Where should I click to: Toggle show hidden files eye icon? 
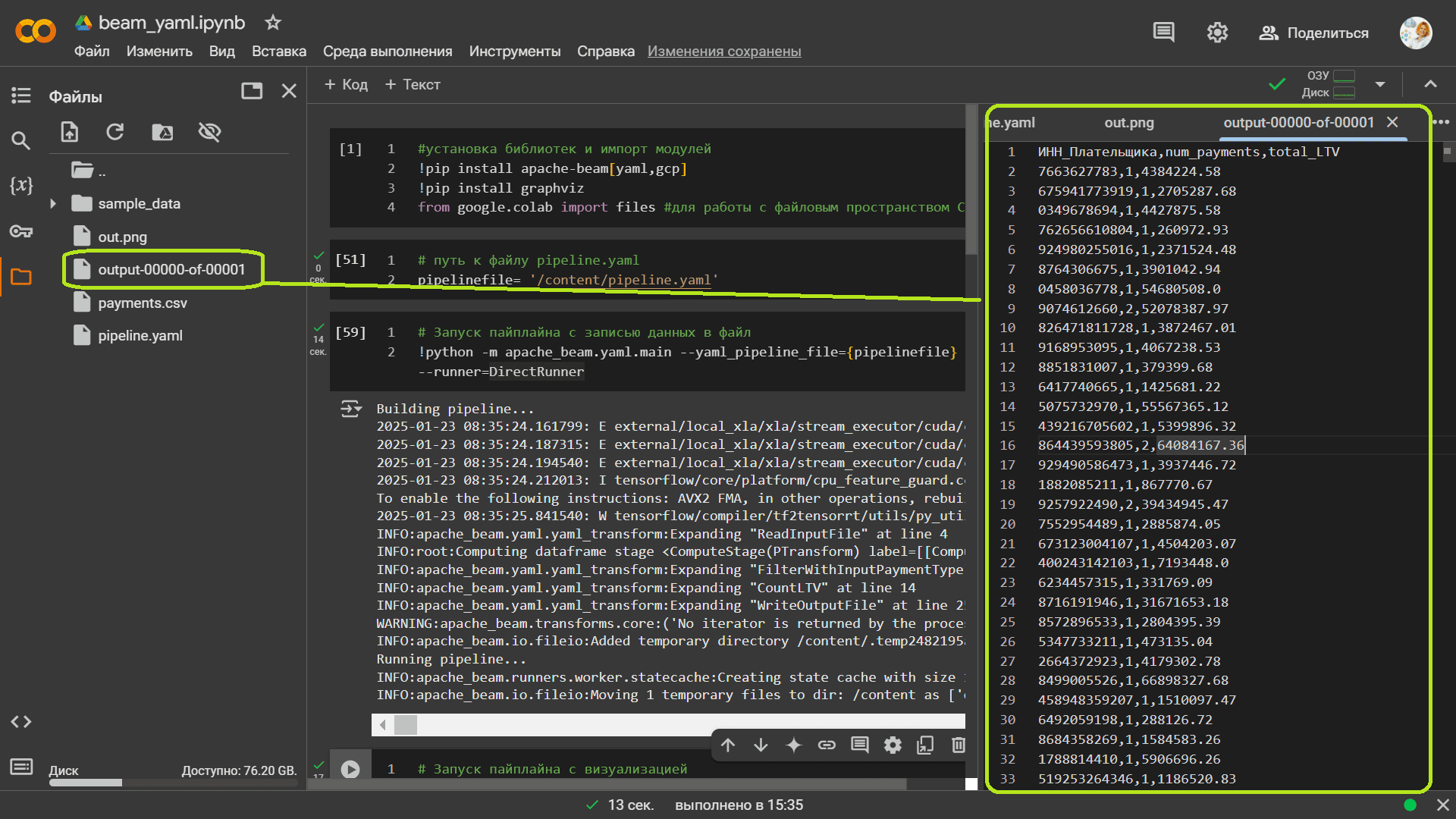coord(209,132)
